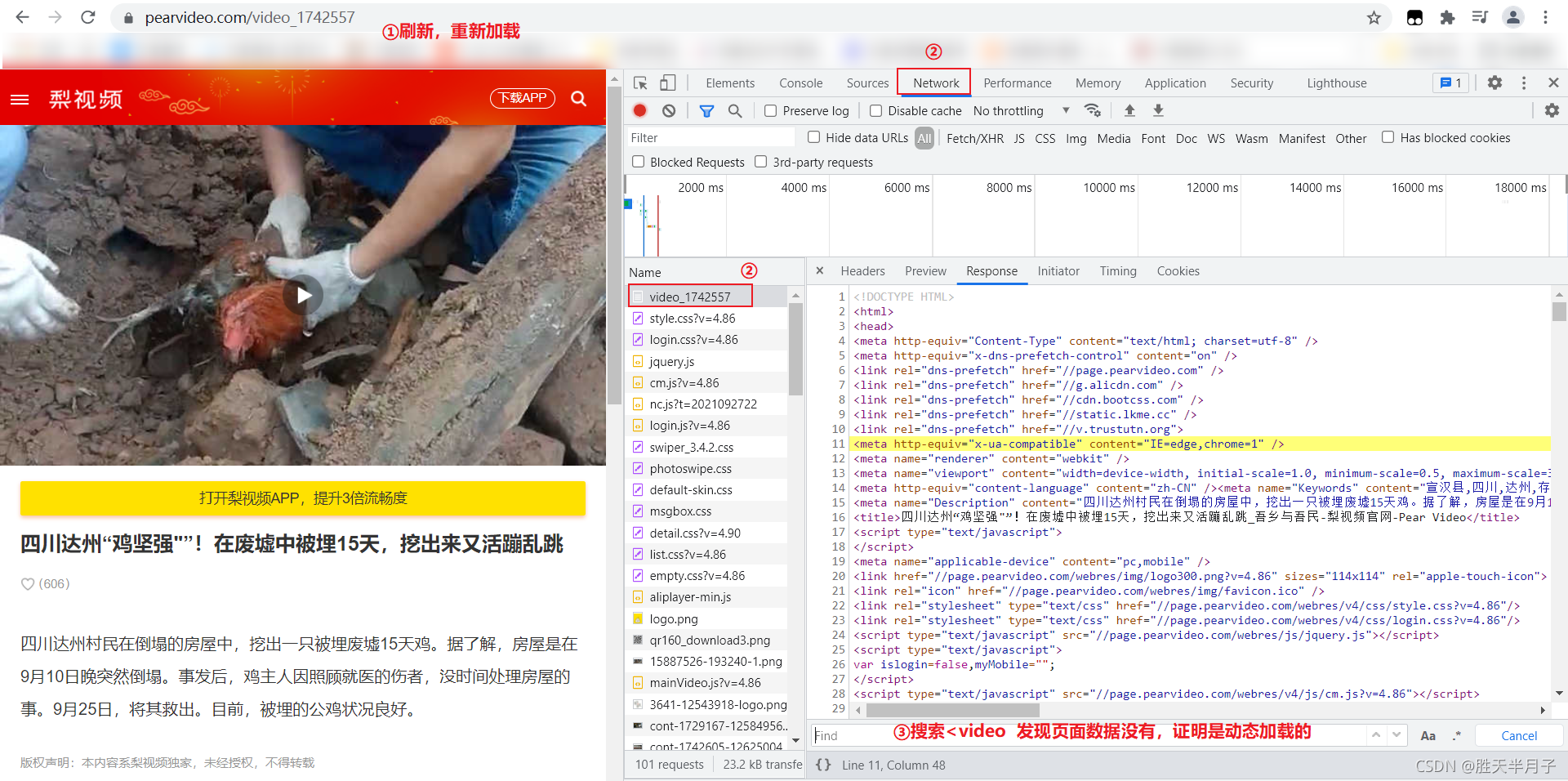This screenshot has width=1568, height=781.
Task: Check the Blocked Requests option
Action: [639, 162]
